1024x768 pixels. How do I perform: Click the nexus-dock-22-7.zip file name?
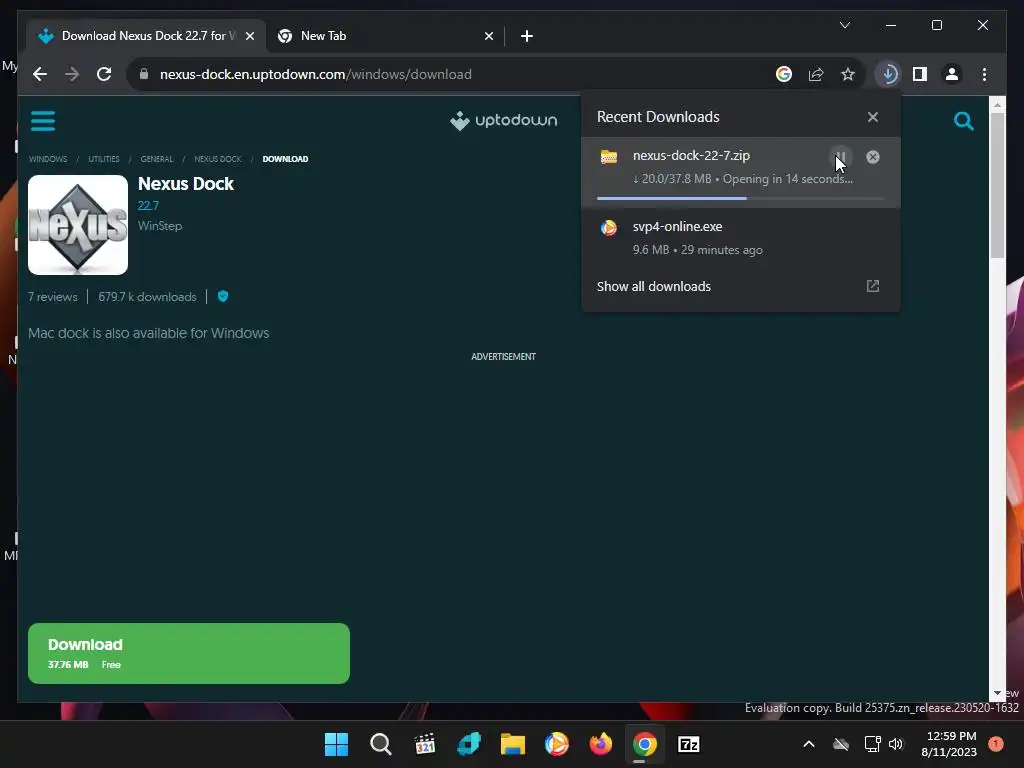point(691,155)
